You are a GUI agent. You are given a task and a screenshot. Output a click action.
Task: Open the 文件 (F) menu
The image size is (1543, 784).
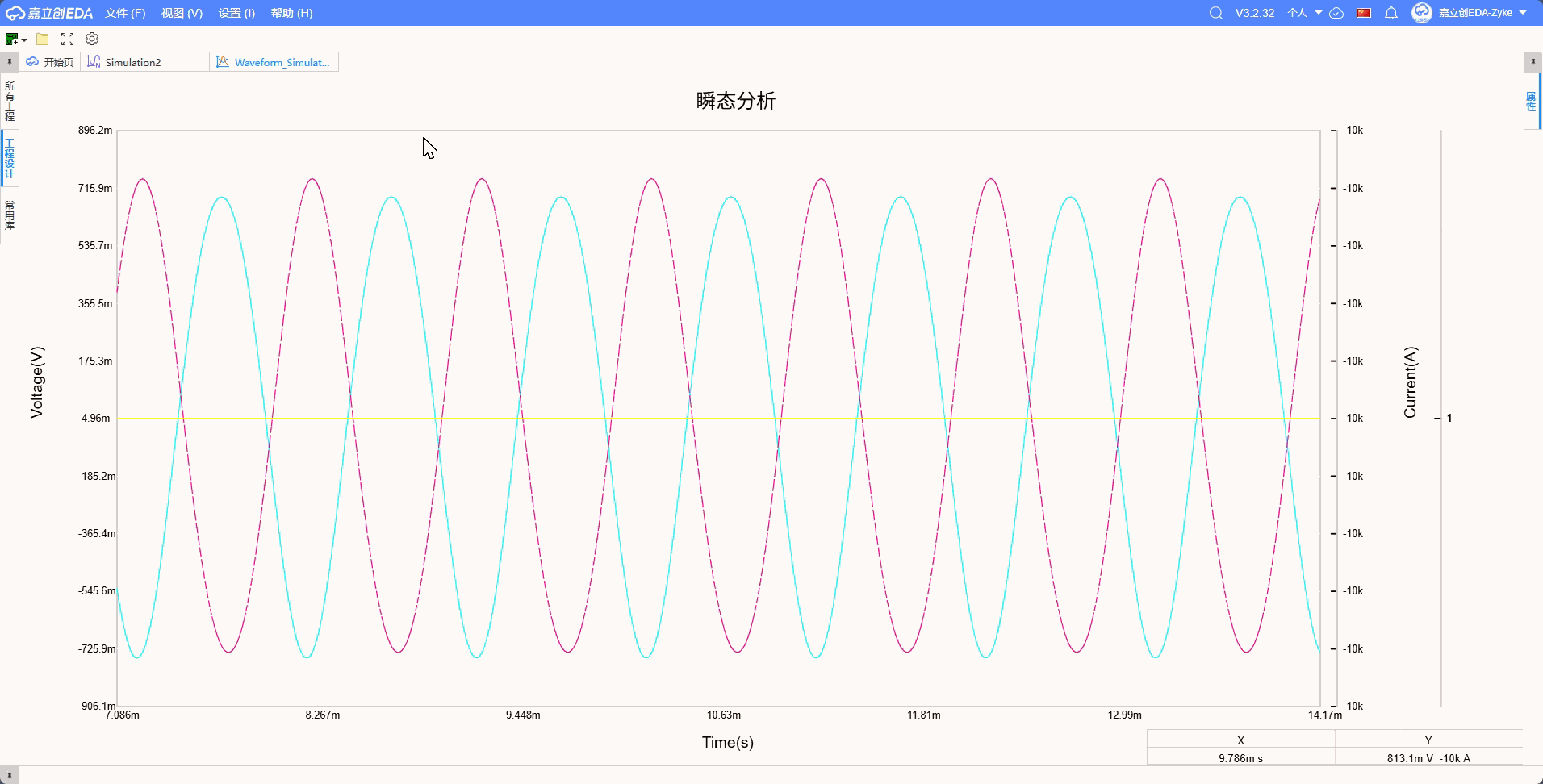pos(125,13)
